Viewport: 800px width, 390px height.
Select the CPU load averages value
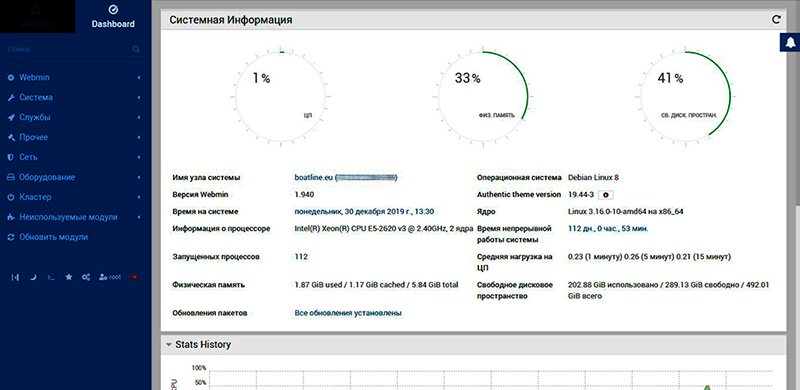coord(649,257)
